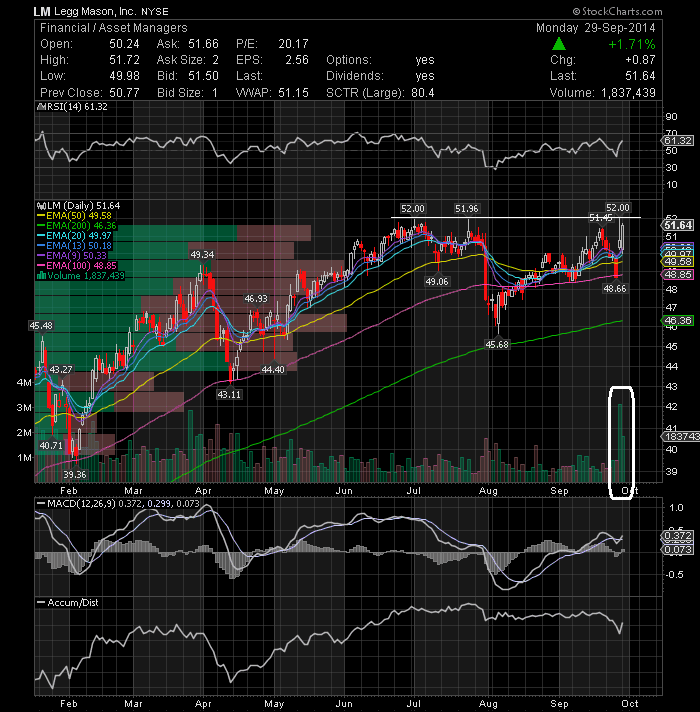Click the Monday 29-Sep-2014 date
The width and height of the screenshot is (700, 712).
[596, 28]
